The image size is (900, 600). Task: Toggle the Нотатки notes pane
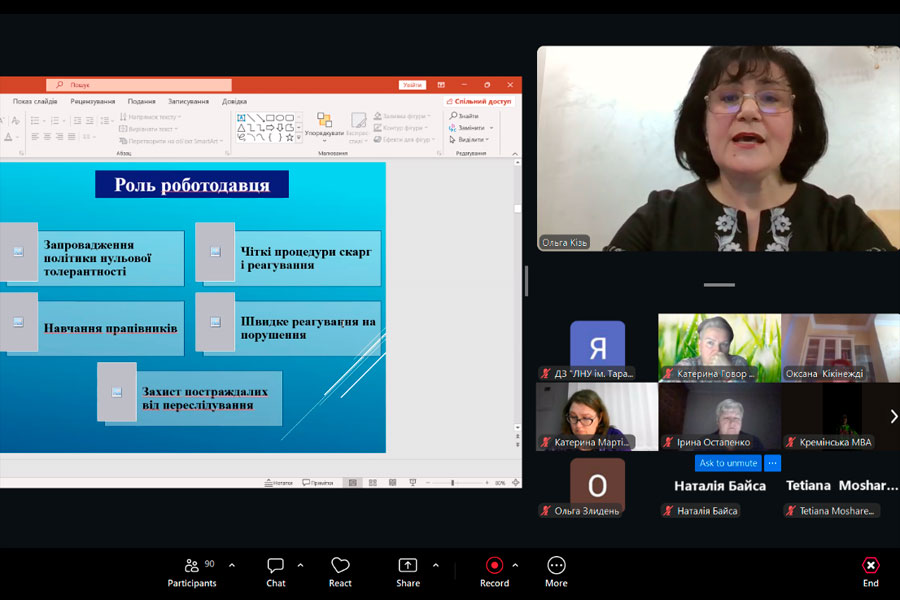point(278,483)
